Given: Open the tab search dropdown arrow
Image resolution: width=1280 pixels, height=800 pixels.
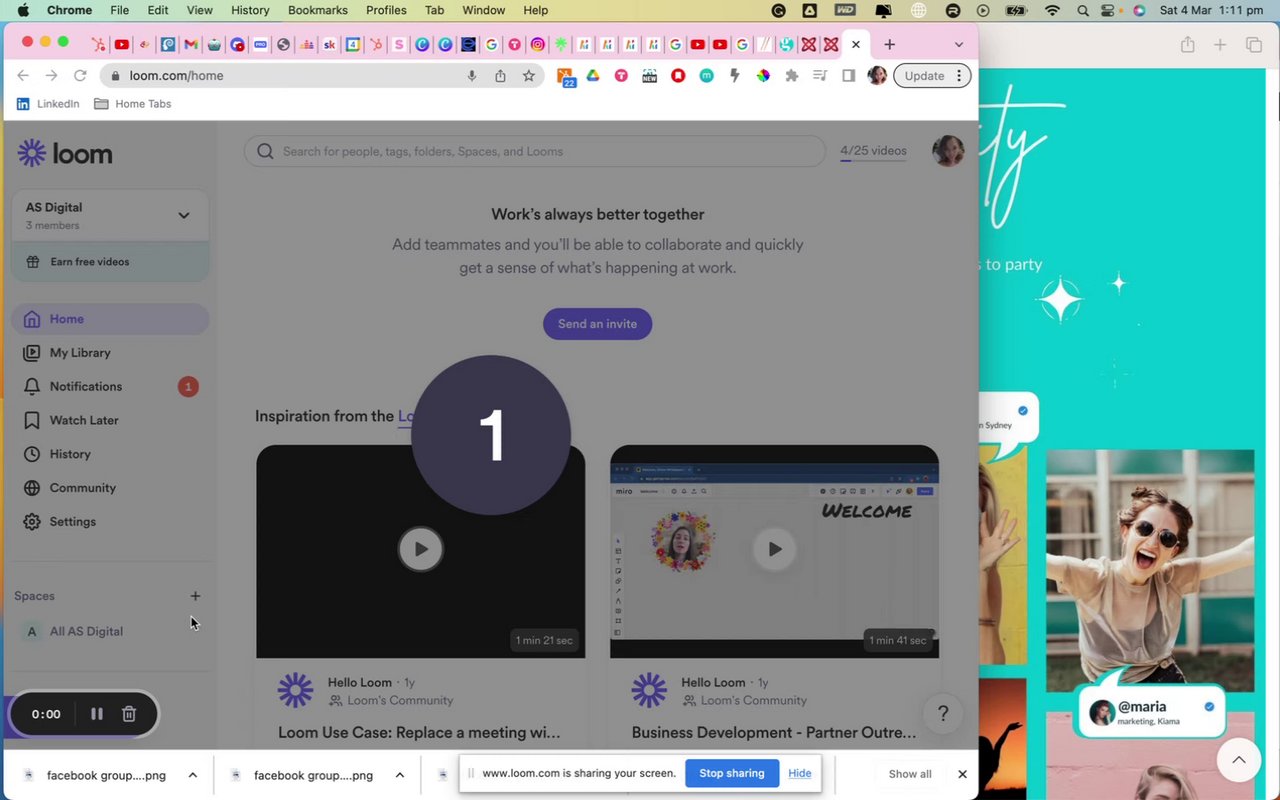Looking at the screenshot, I should coord(958,44).
